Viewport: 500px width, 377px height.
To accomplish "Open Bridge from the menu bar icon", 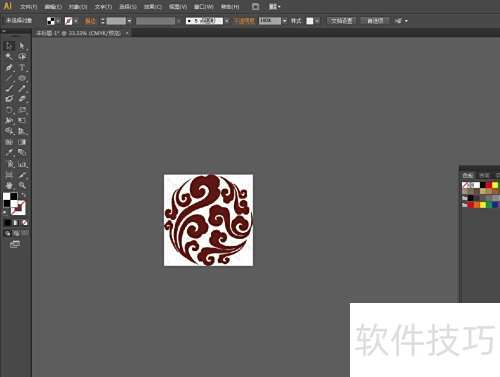I will pyautogui.click(x=255, y=7).
